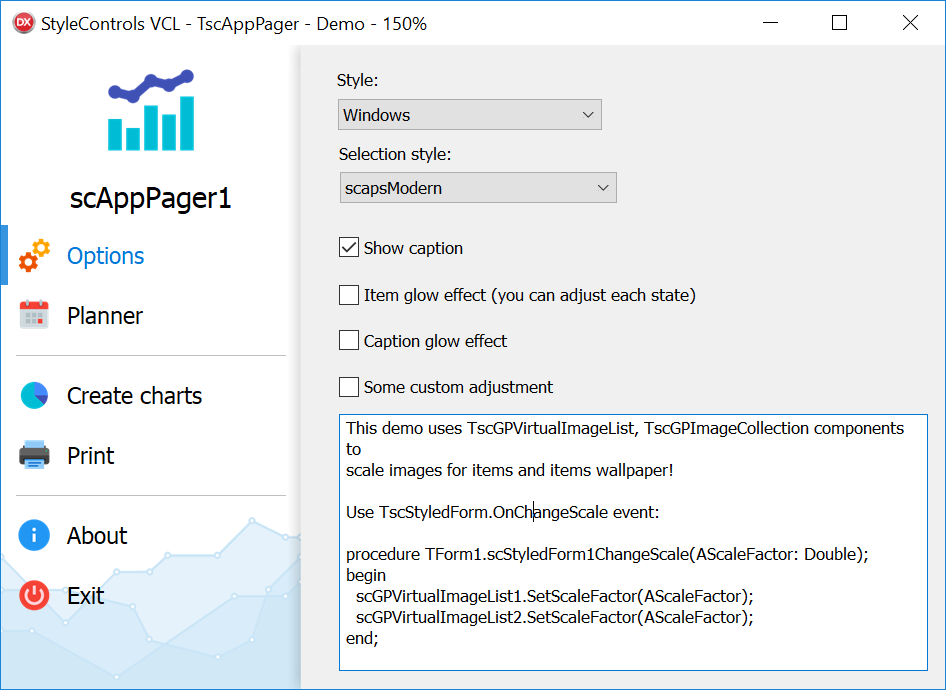Open the Style dropdown showing Windows
The width and height of the screenshot is (946, 690).
point(469,115)
